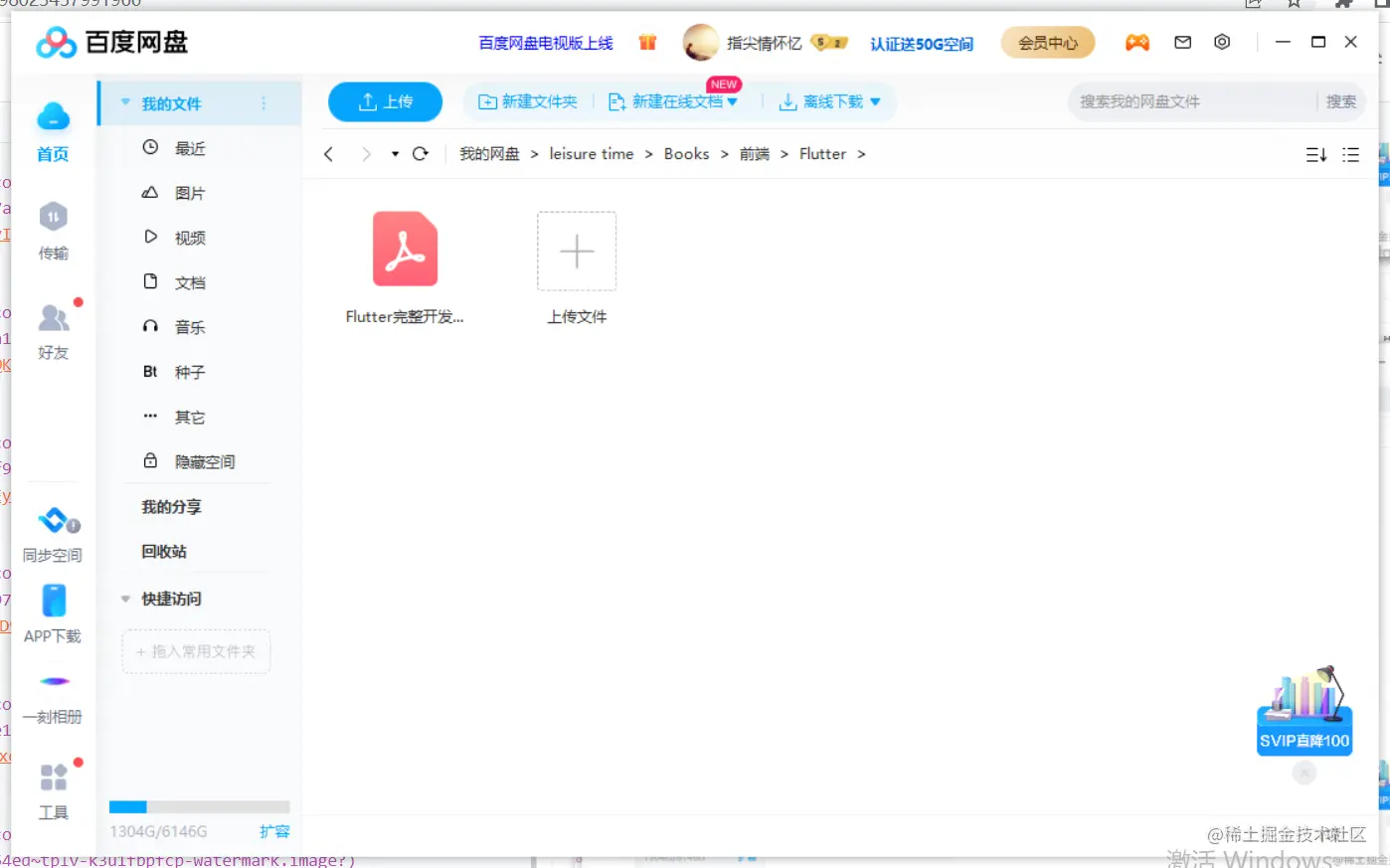The image size is (1390, 868).
Task: Open Flutter完整开发 PDF file
Action: (405, 268)
